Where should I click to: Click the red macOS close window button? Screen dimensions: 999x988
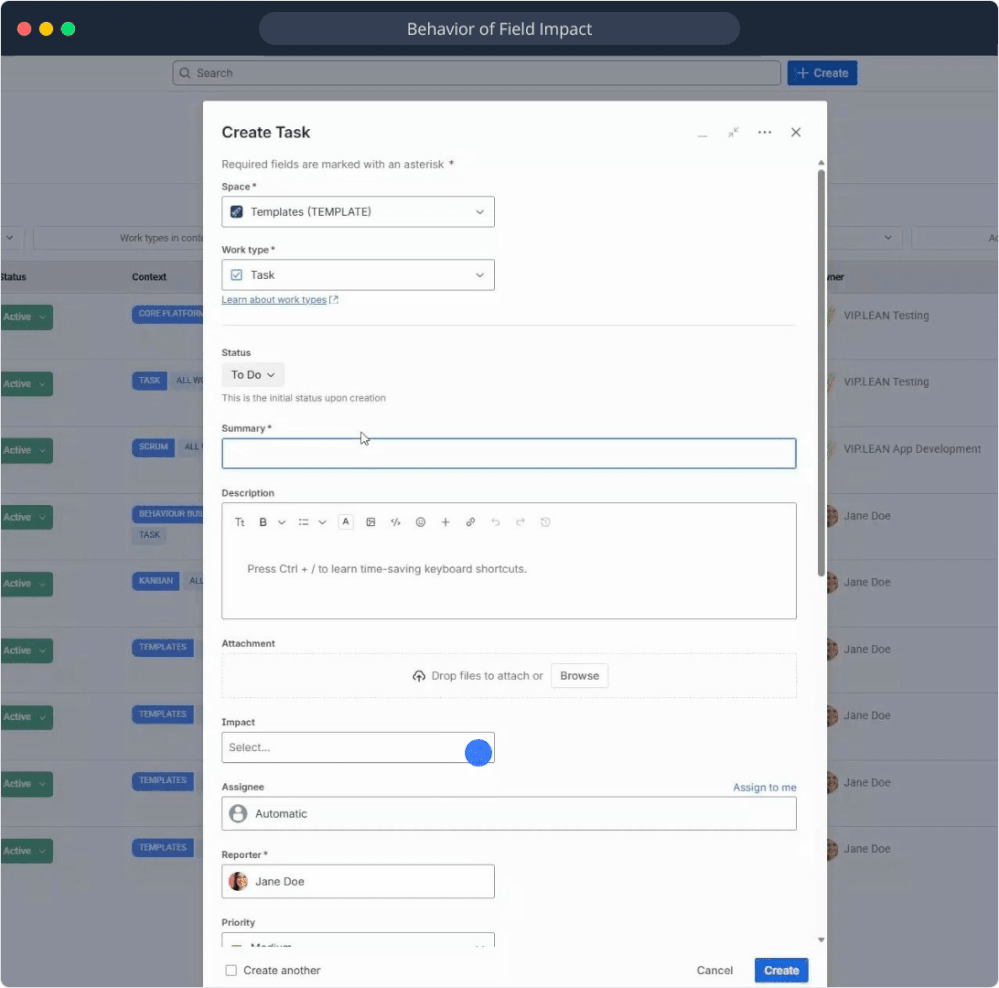pyautogui.click(x=24, y=29)
